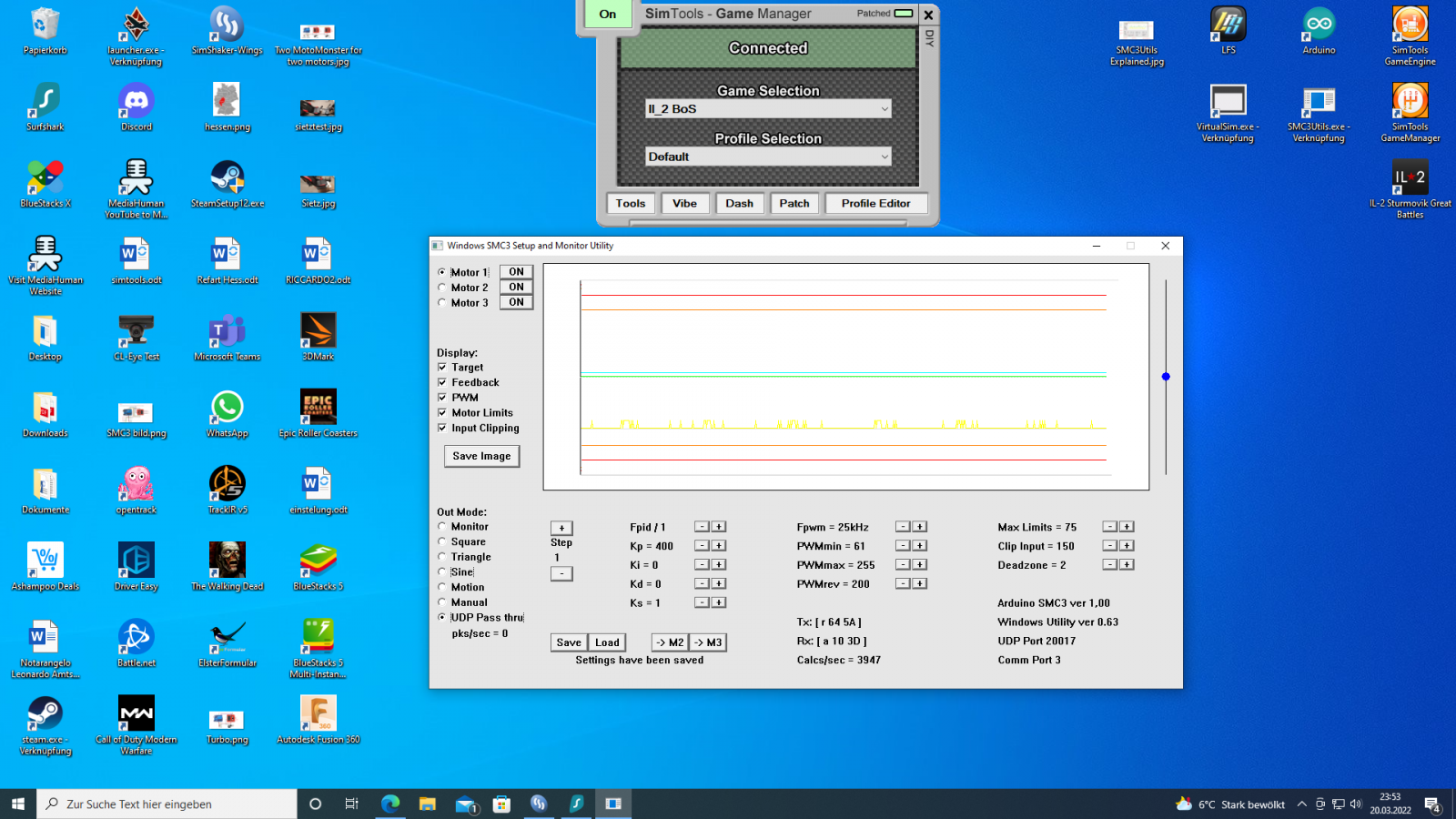
Task: Decrease Kp with the minus button
Action: [x=702, y=546]
